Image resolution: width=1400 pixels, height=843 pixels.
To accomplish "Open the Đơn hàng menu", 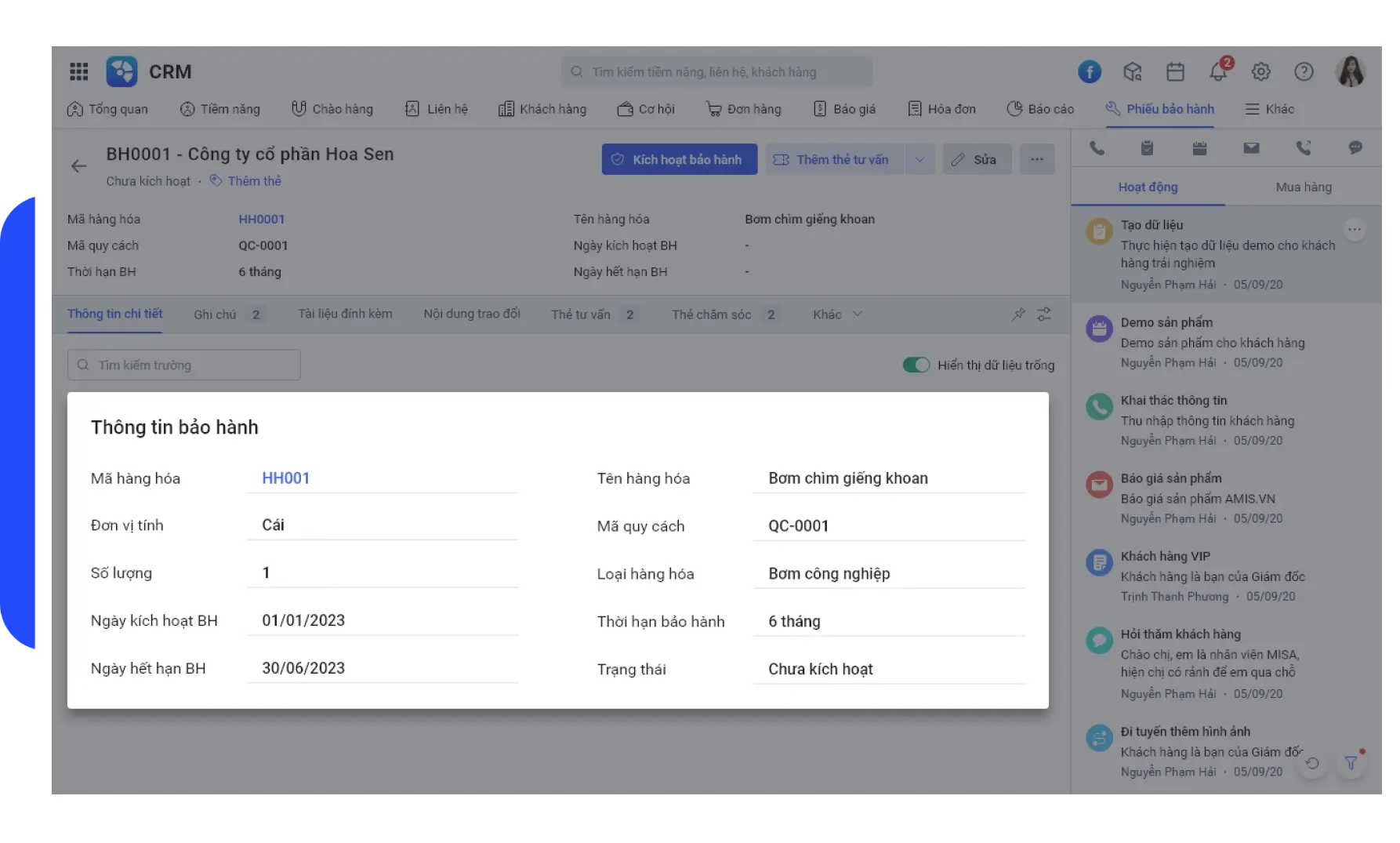I will tap(744, 109).
